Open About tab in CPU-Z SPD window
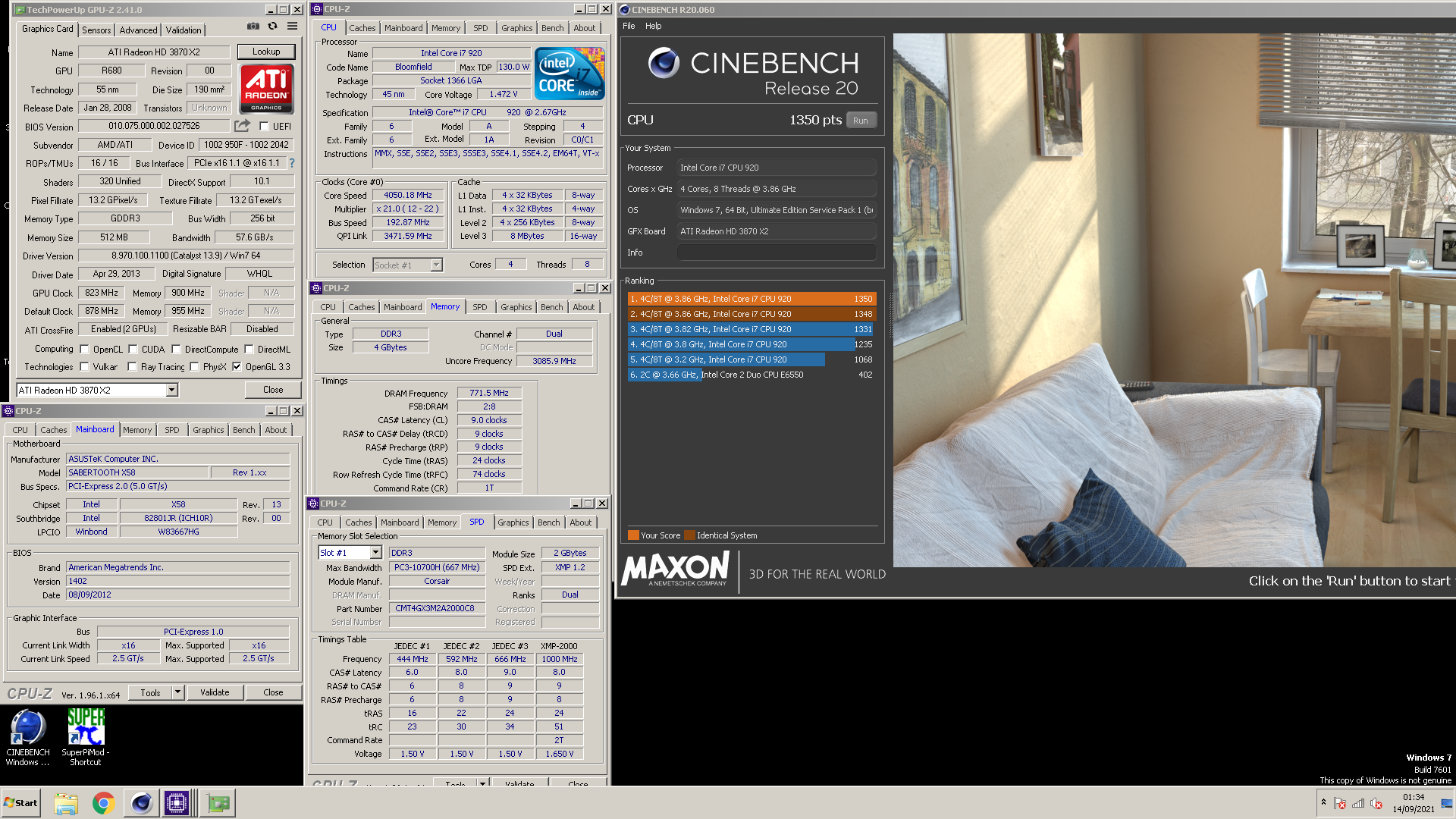The width and height of the screenshot is (1456, 819). click(x=580, y=522)
